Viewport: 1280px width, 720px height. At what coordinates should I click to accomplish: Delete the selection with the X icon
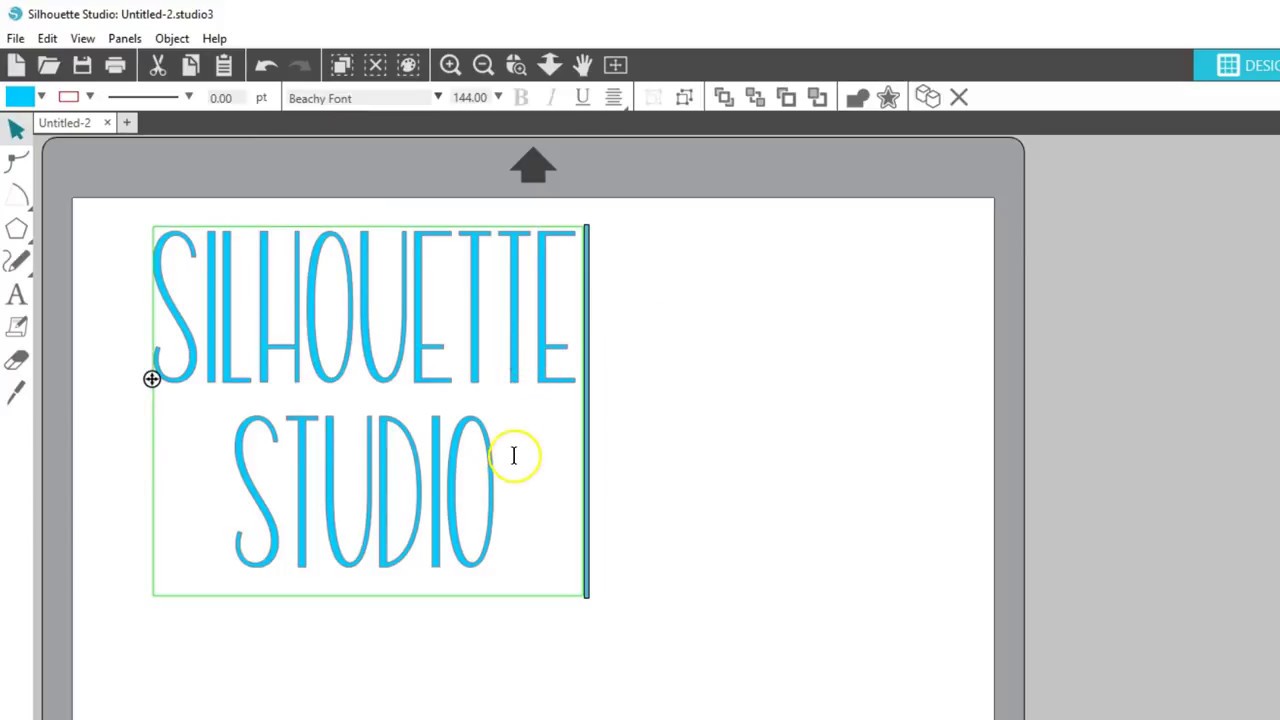pyautogui.click(x=959, y=98)
